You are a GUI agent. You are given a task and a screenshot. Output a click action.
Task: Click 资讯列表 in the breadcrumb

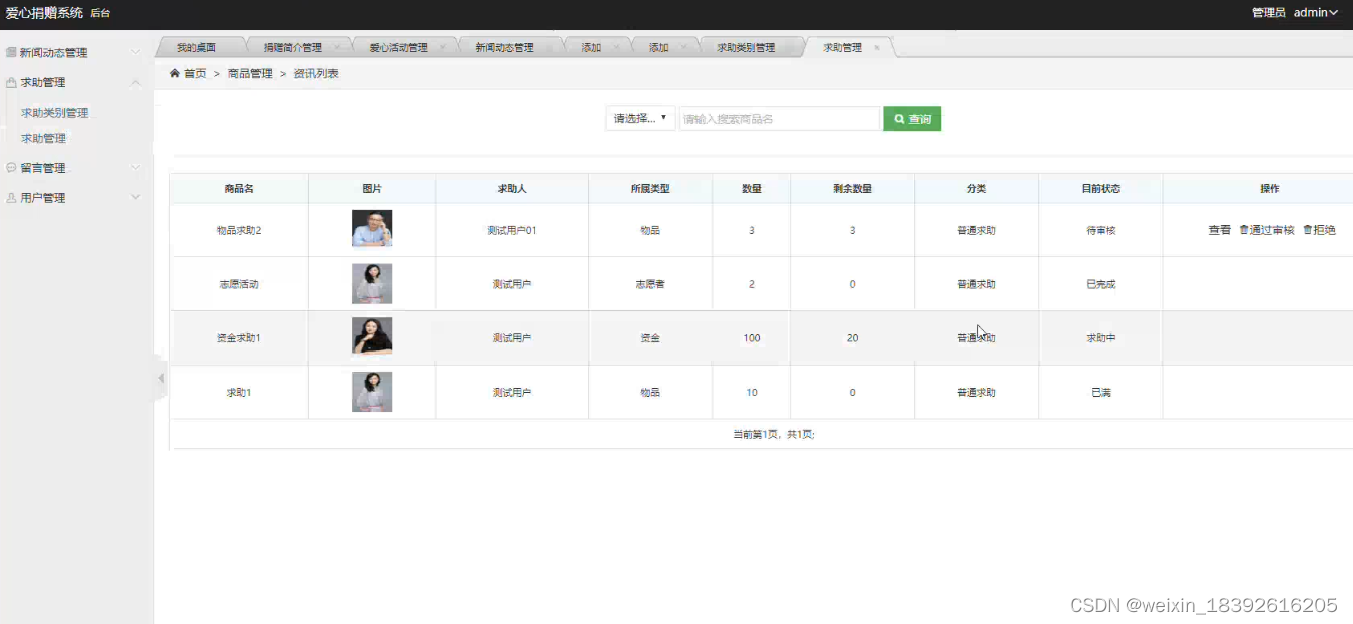tap(316, 73)
